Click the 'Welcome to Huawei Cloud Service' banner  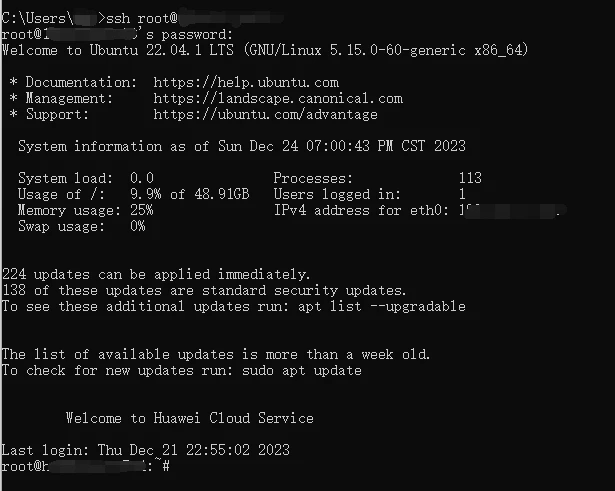point(190,418)
